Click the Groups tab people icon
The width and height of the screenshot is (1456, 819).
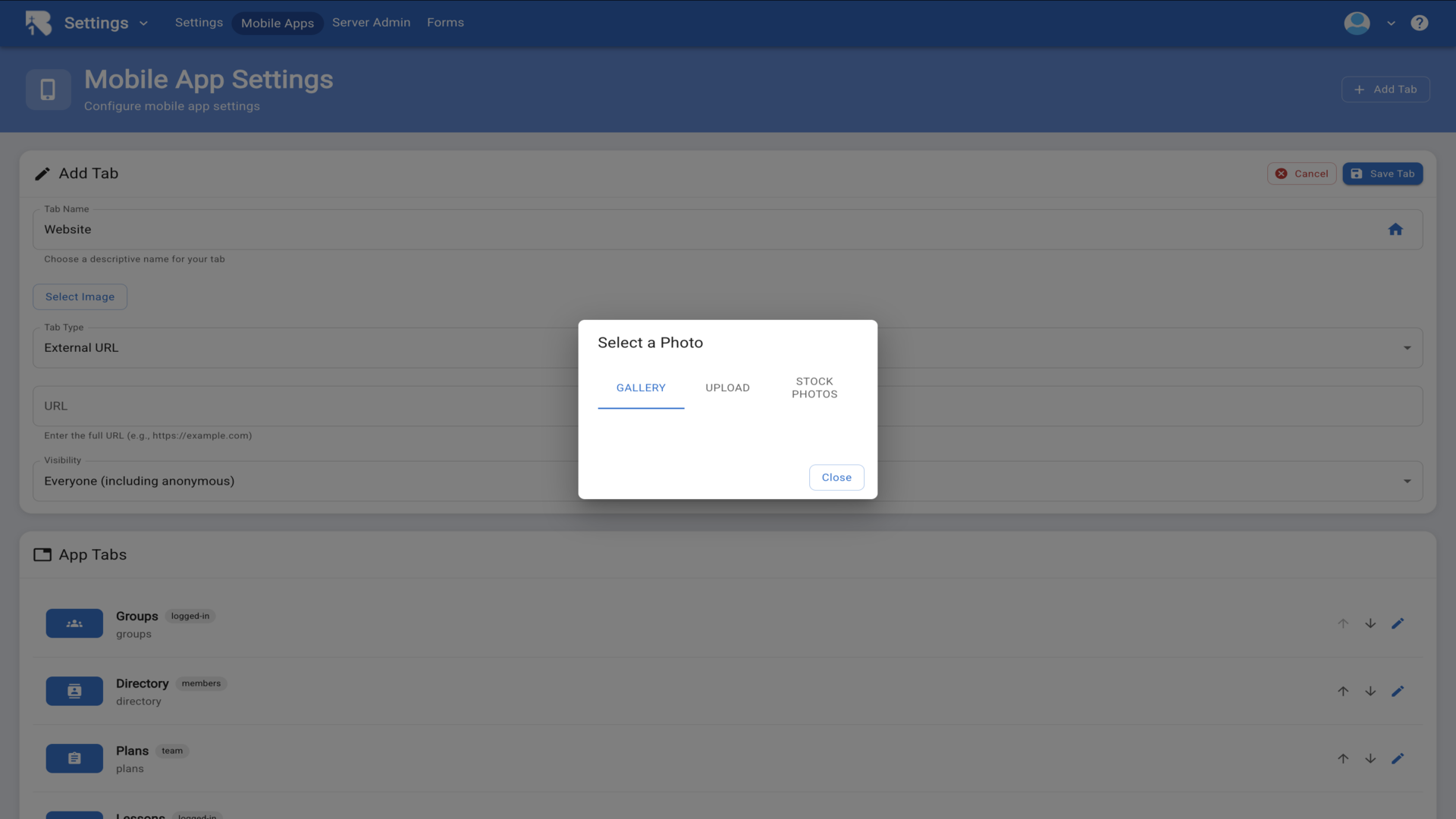click(74, 623)
